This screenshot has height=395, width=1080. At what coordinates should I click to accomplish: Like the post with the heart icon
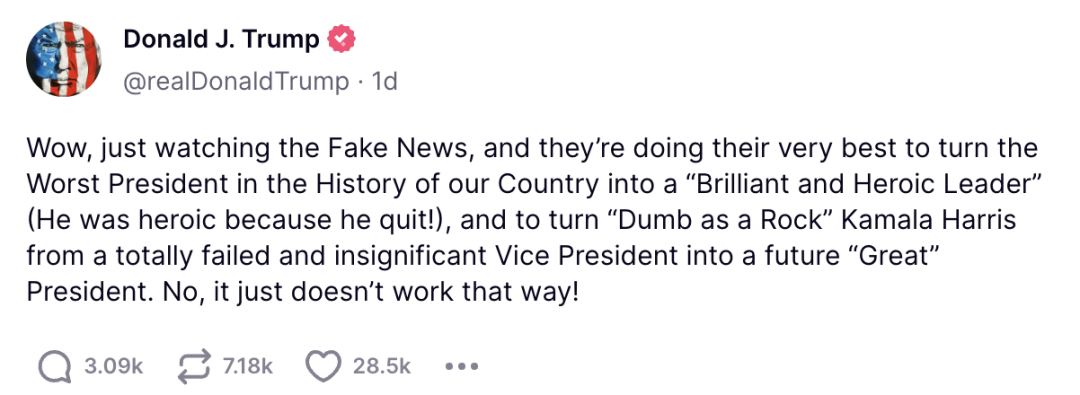[323, 366]
